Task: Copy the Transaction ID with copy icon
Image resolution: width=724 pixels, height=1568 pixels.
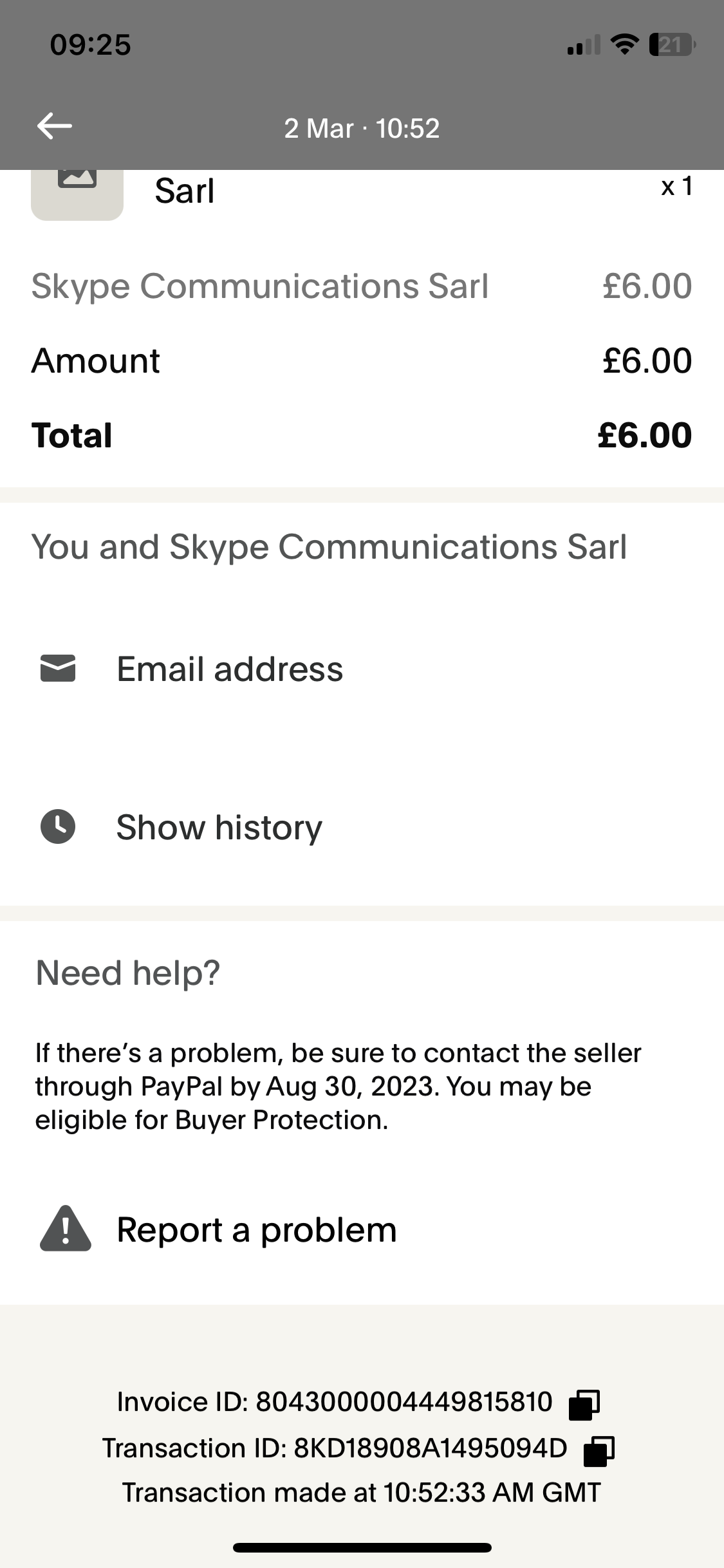Action: point(599,1451)
